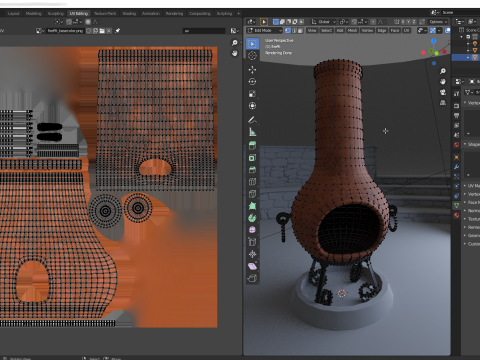Open the Object Data green triangle tab
The width and height of the screenshot is (480, 360).
[x=456, y=205]
